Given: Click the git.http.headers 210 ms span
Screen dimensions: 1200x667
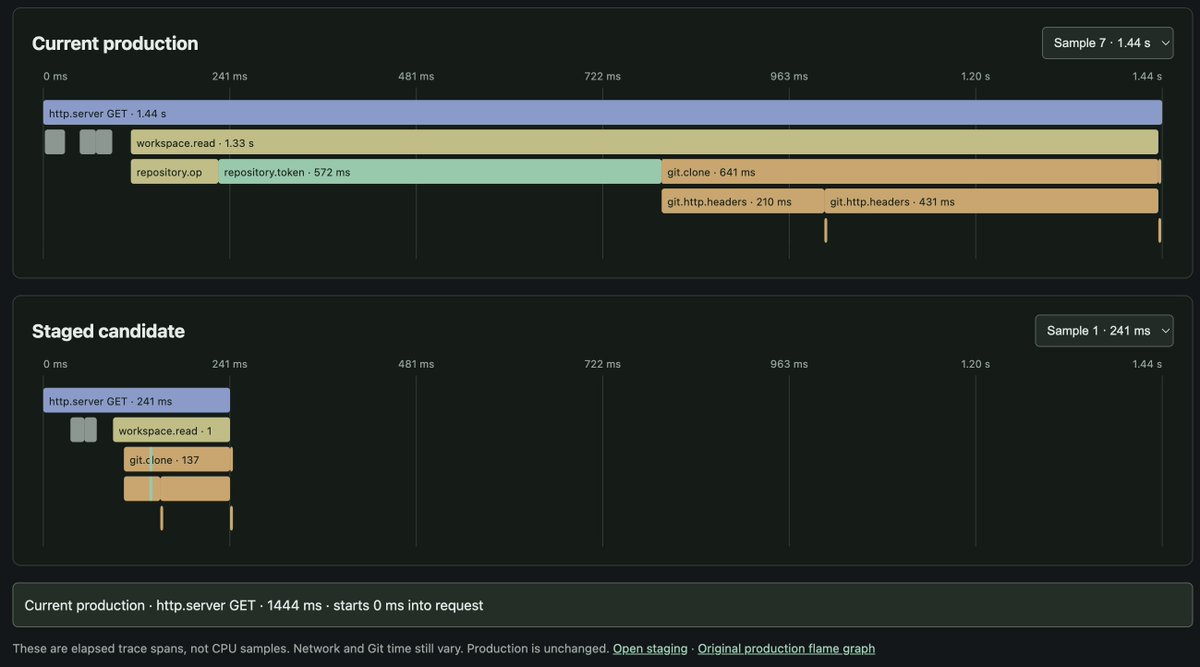Looking at the screenshot, I should 742,201.
